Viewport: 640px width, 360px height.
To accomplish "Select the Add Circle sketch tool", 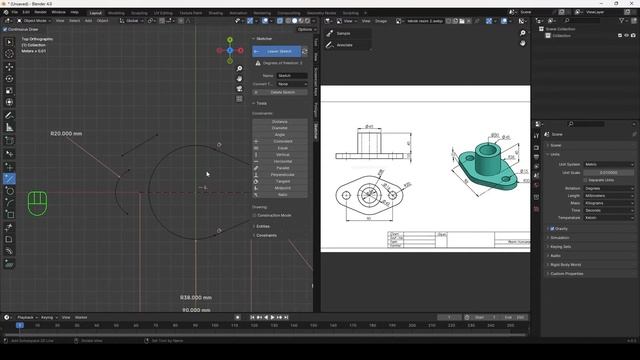I will click(9, 191).
